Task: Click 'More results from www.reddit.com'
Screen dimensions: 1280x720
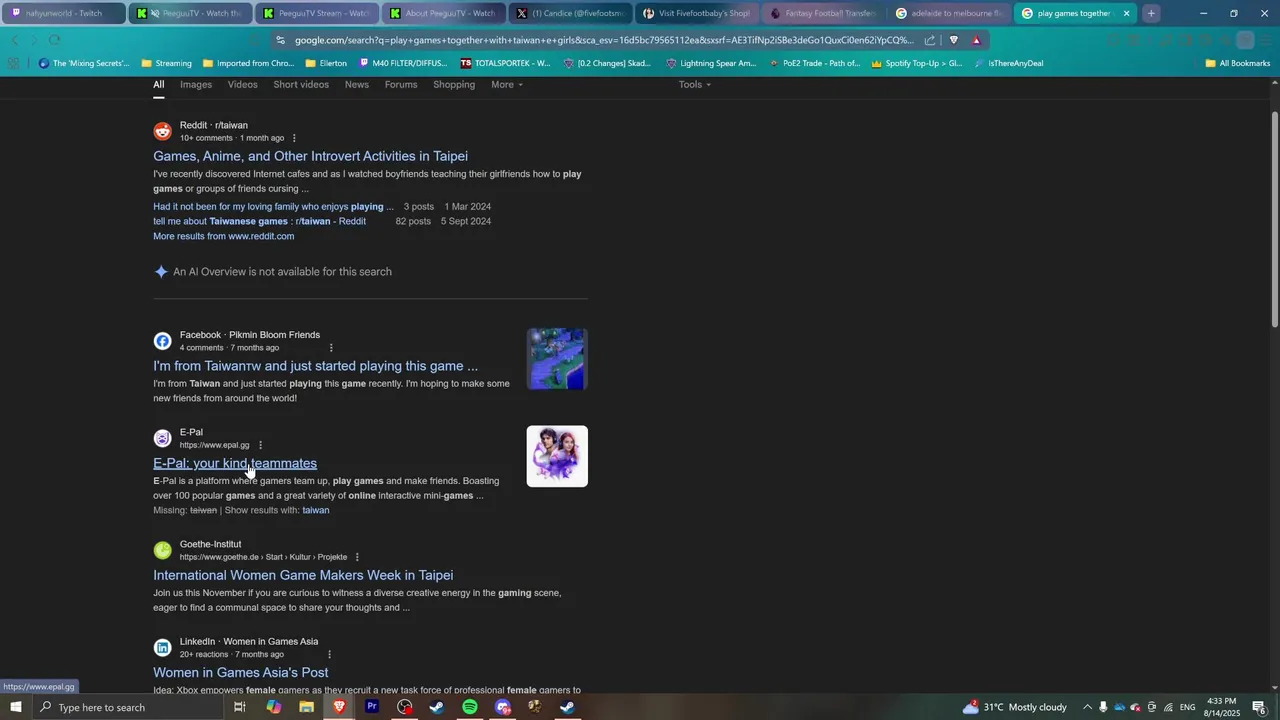Action: coord(223,236)
